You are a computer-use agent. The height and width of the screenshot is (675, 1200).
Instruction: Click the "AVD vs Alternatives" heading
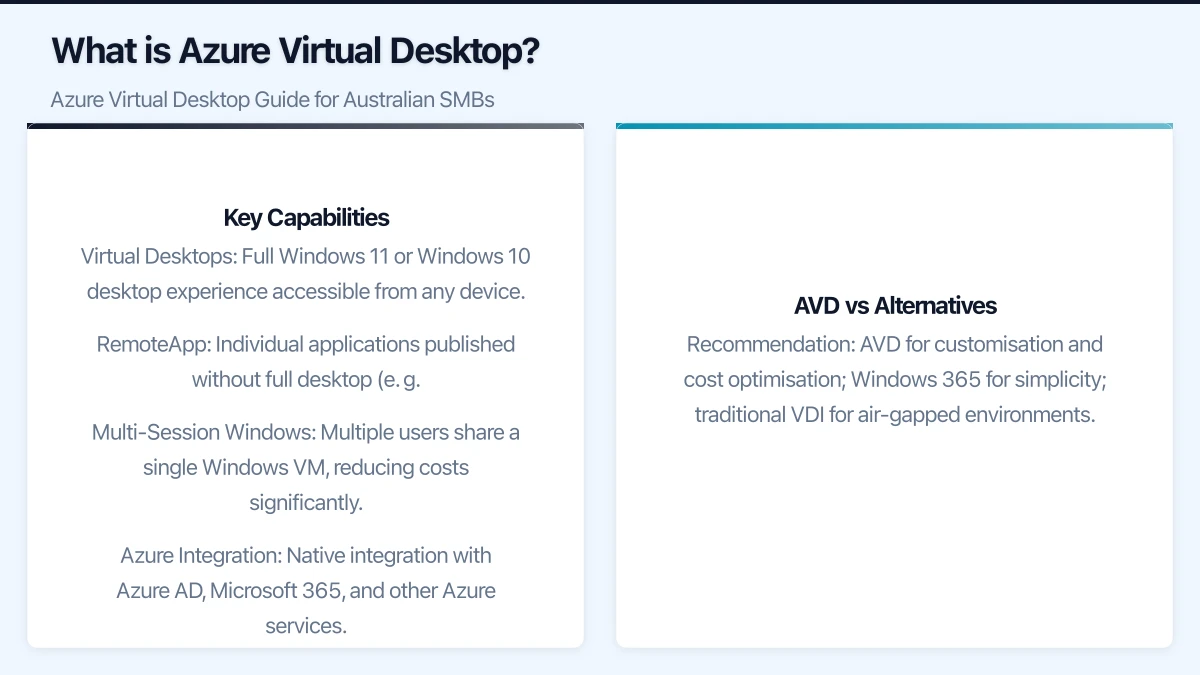pyautogui.click(x=895, y=306)
